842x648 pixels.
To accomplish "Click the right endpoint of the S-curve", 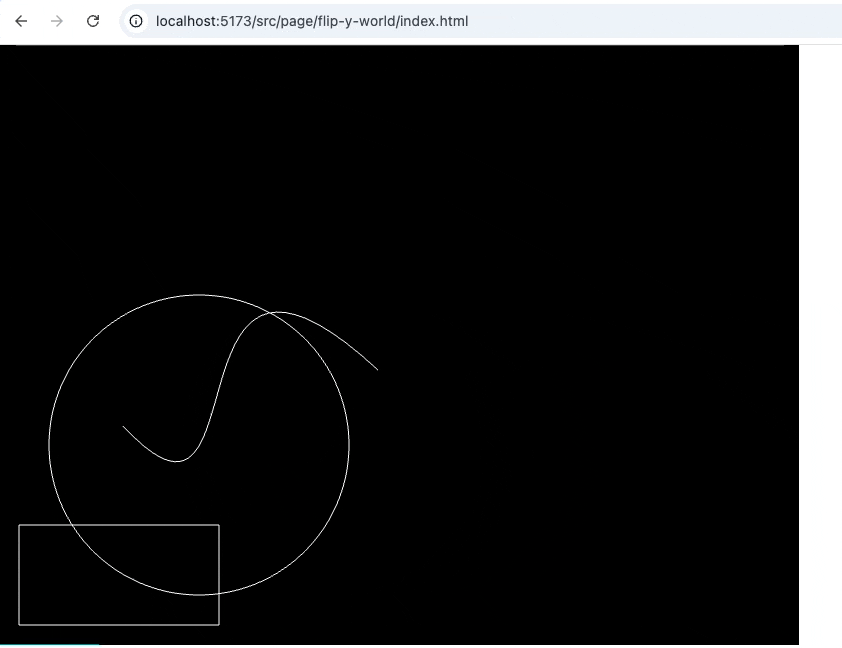I will 377,369.
